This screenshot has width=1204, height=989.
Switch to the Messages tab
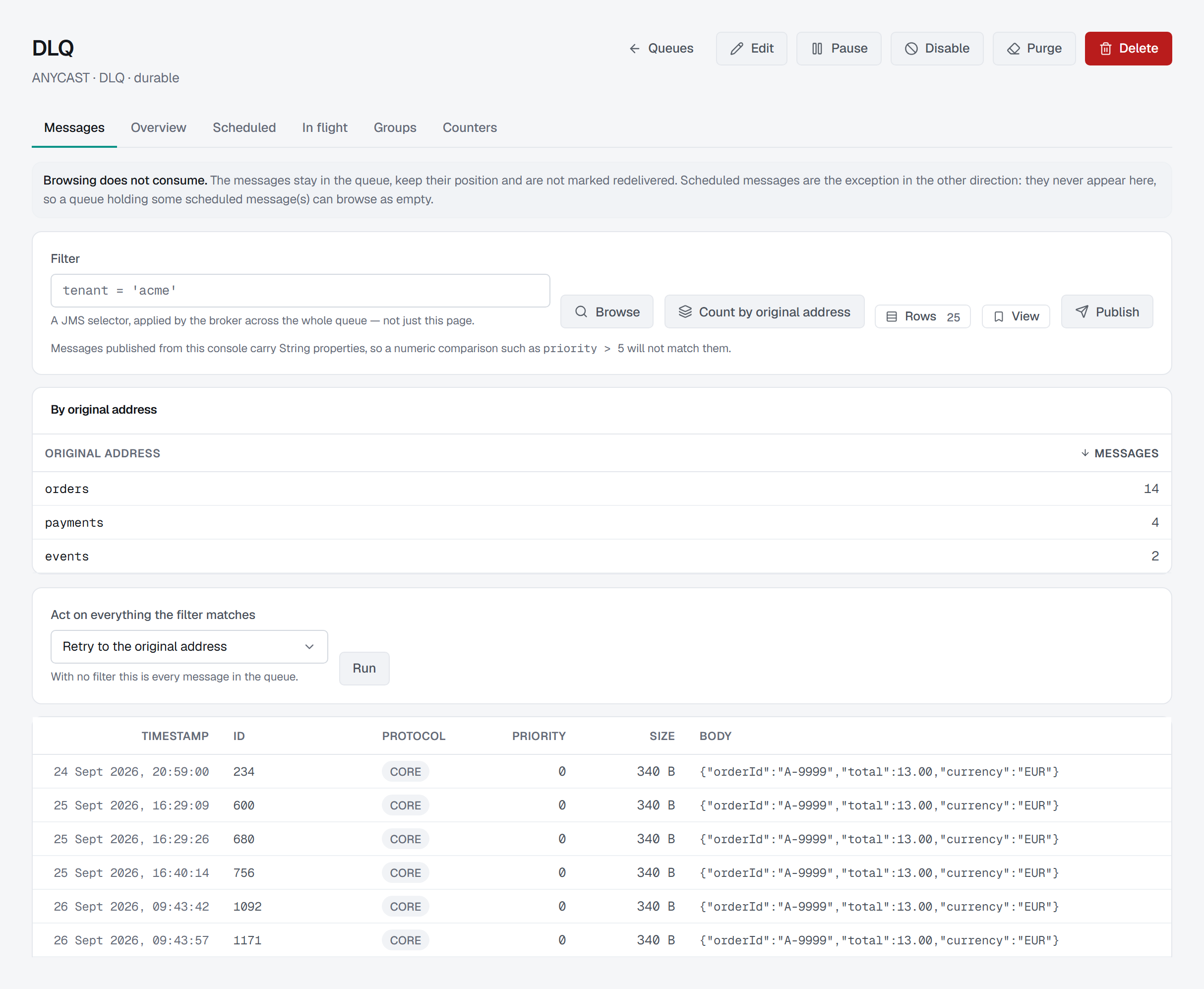point(74,127)
